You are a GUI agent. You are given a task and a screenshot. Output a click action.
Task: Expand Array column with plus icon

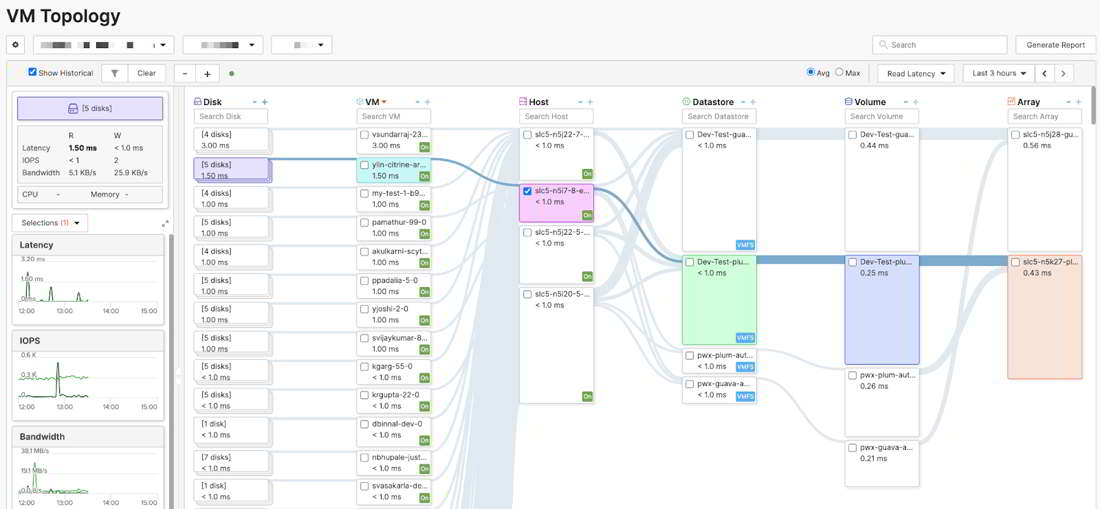click(x=1078, y=102)
